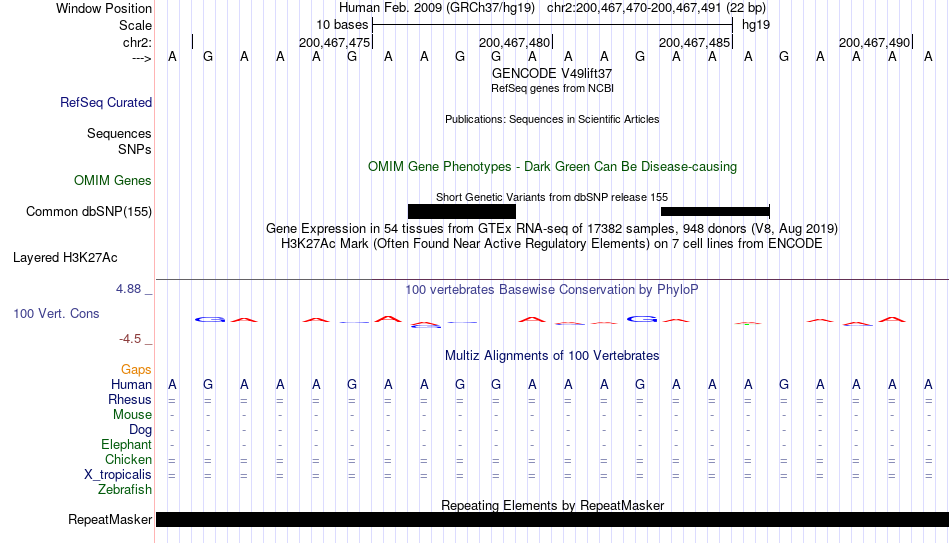
Task: Select the Elephant species row label
Action: pos(126,445)
